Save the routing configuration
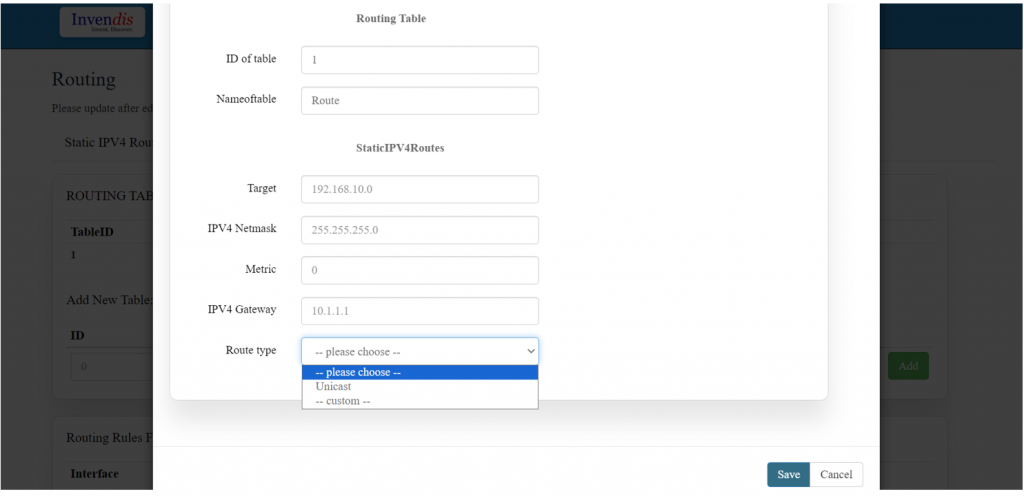 [788, 474]
